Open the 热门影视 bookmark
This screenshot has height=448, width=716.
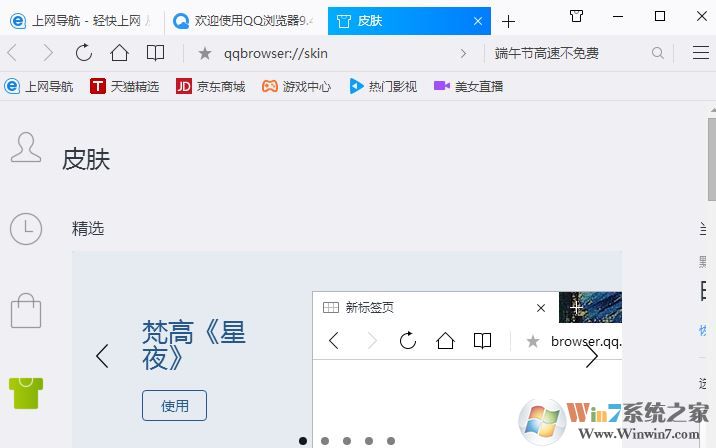383,86
